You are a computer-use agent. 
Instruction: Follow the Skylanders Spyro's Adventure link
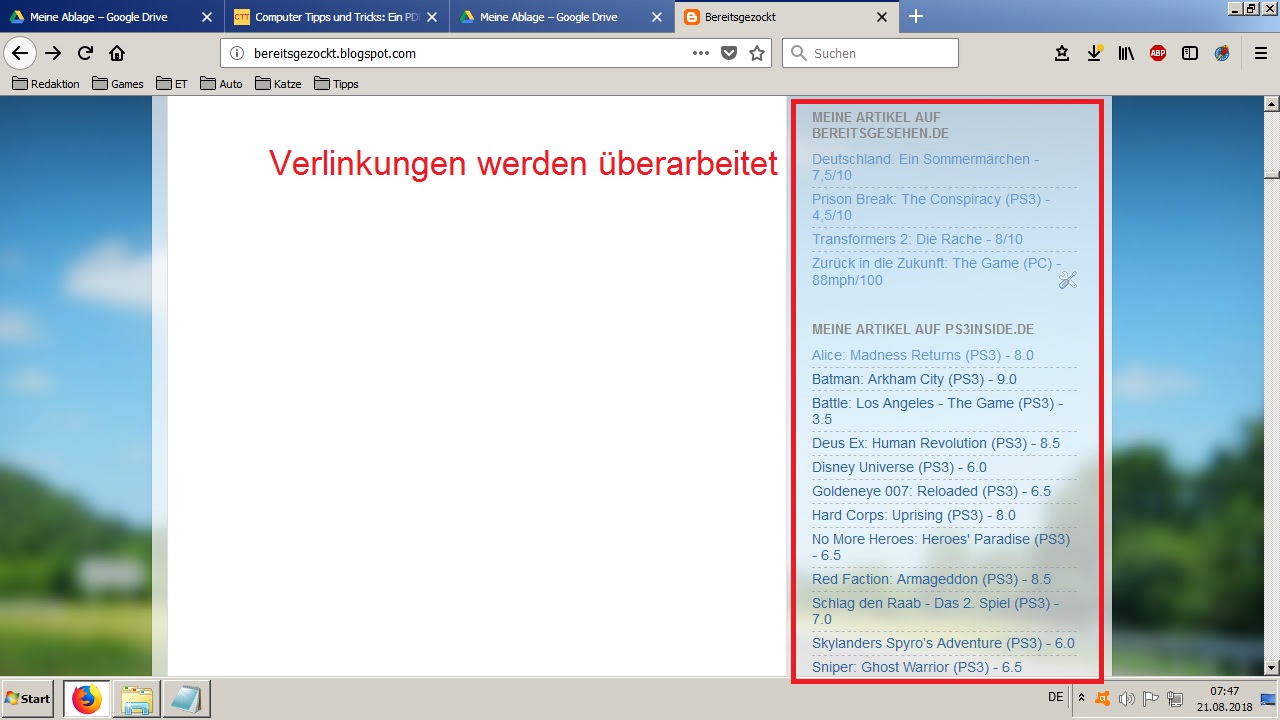[x=943, y=643]
